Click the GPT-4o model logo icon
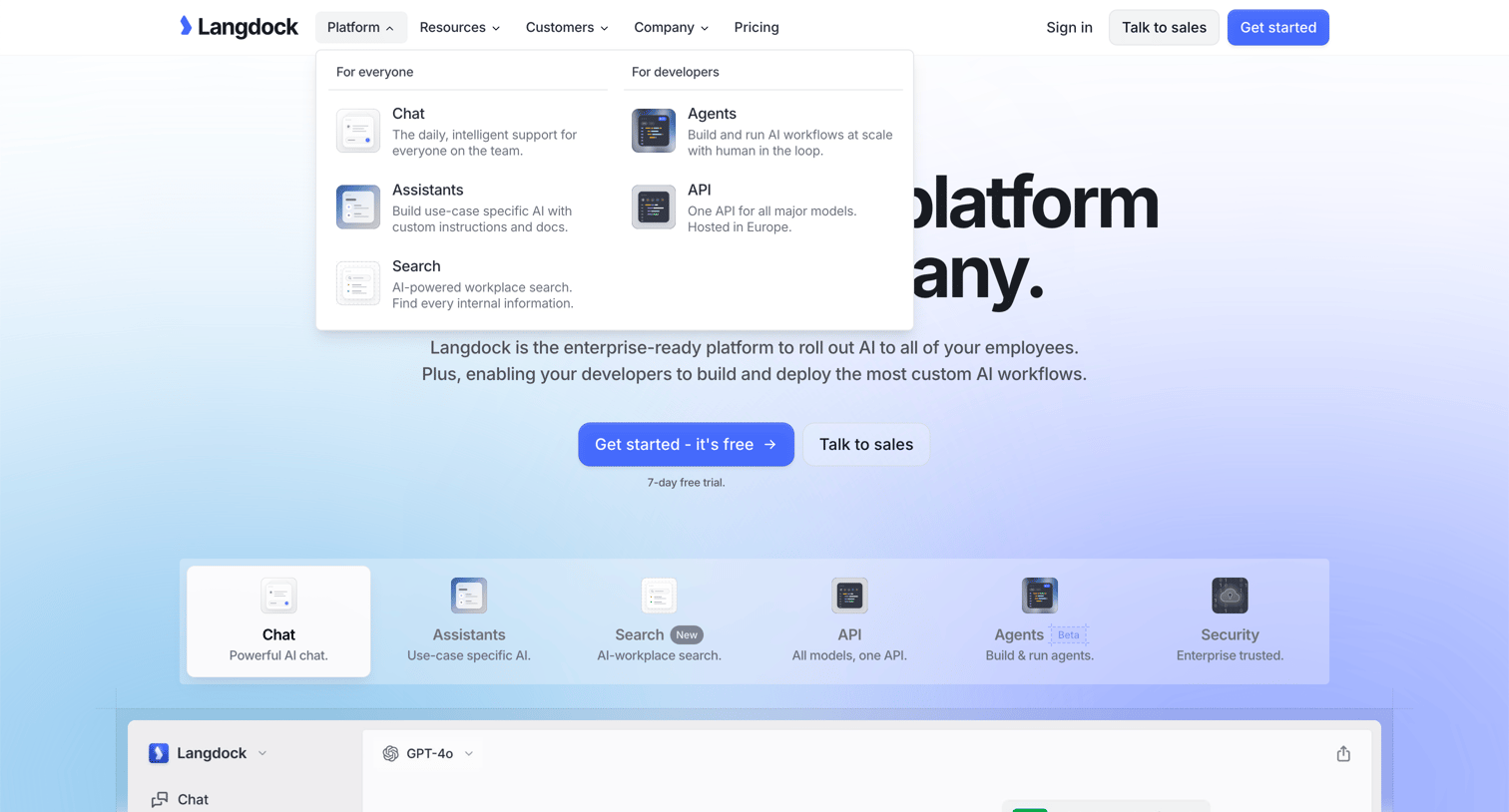Viewport: 1509px width, 812px height. click(391, 753)
